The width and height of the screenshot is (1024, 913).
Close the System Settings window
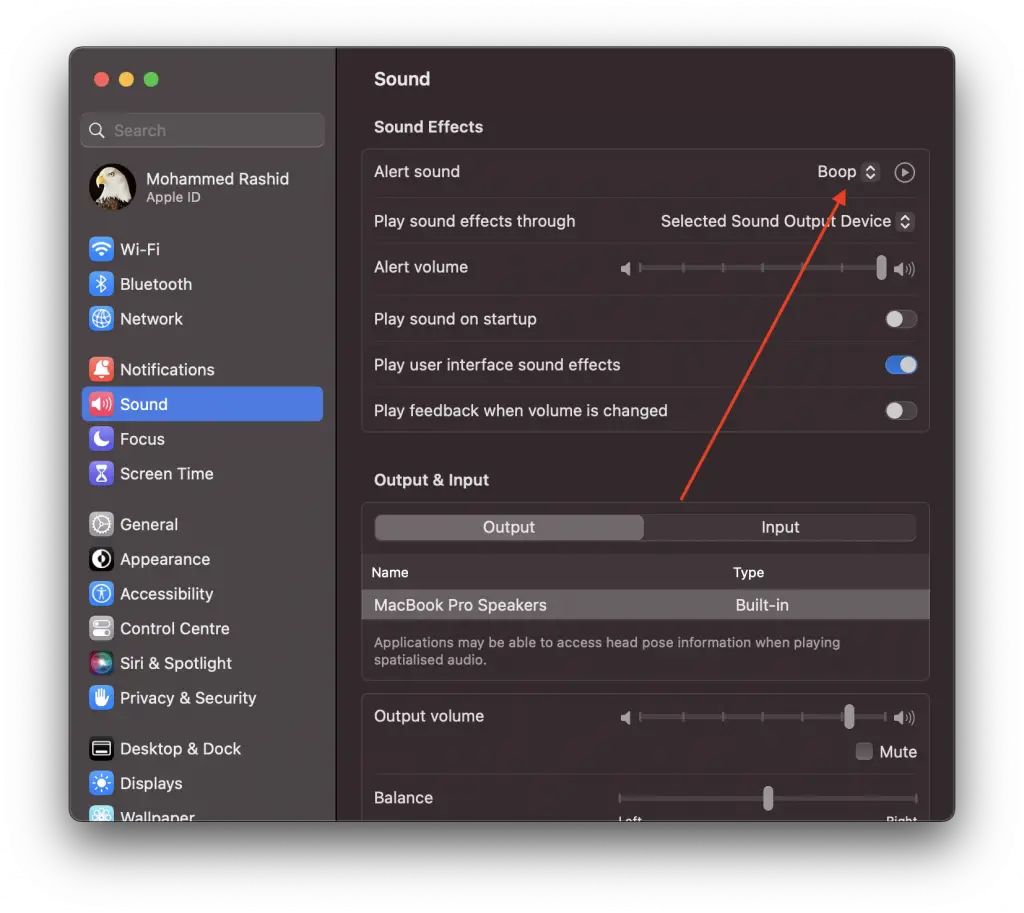pyautogui.click(x=101, y=79)
